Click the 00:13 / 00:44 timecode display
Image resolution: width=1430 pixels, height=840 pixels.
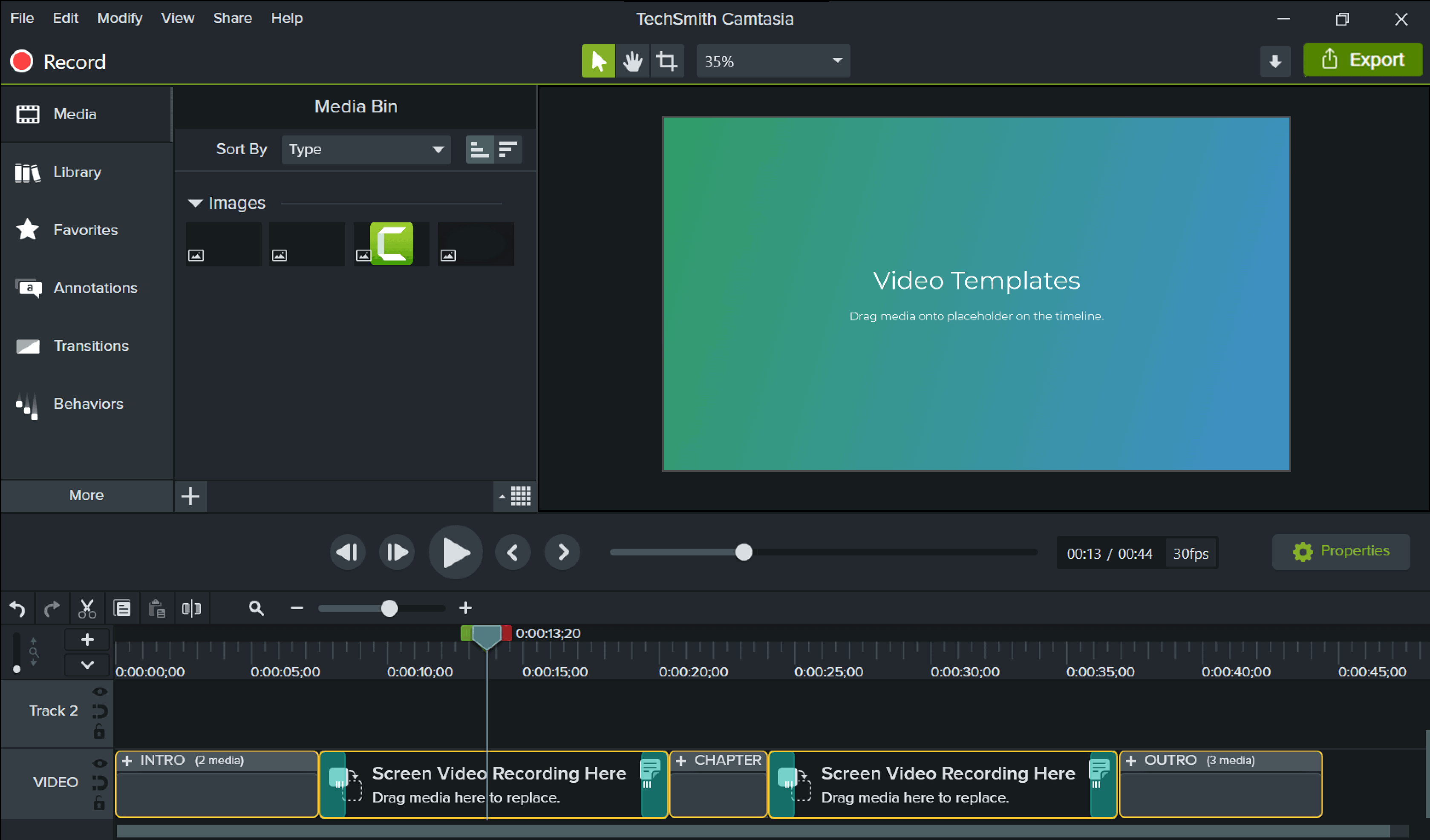pyautogui.click(x=1110, y=554)
